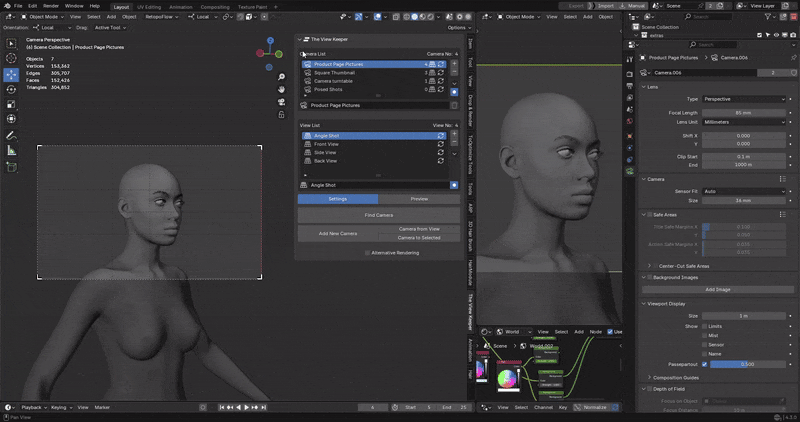Image resolution: width=800 pixels, height=422 pixels.
Task: Select the Cursor tool in left toolbar
Action: tap(11, 58)
